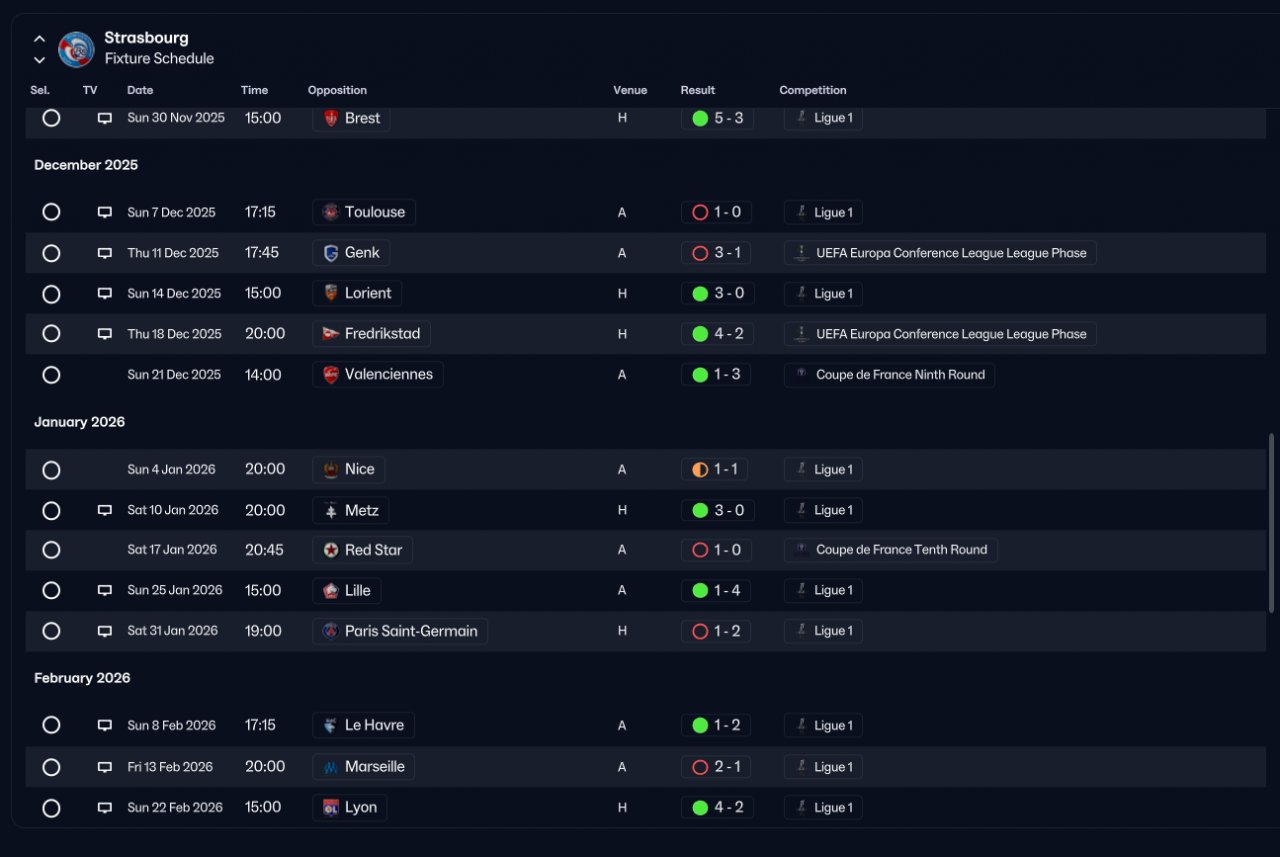Open UEFA Europa Conference League link for Genk
Image resolution: width=1280 pixels, height=857 pixels.
pos(940,253)
